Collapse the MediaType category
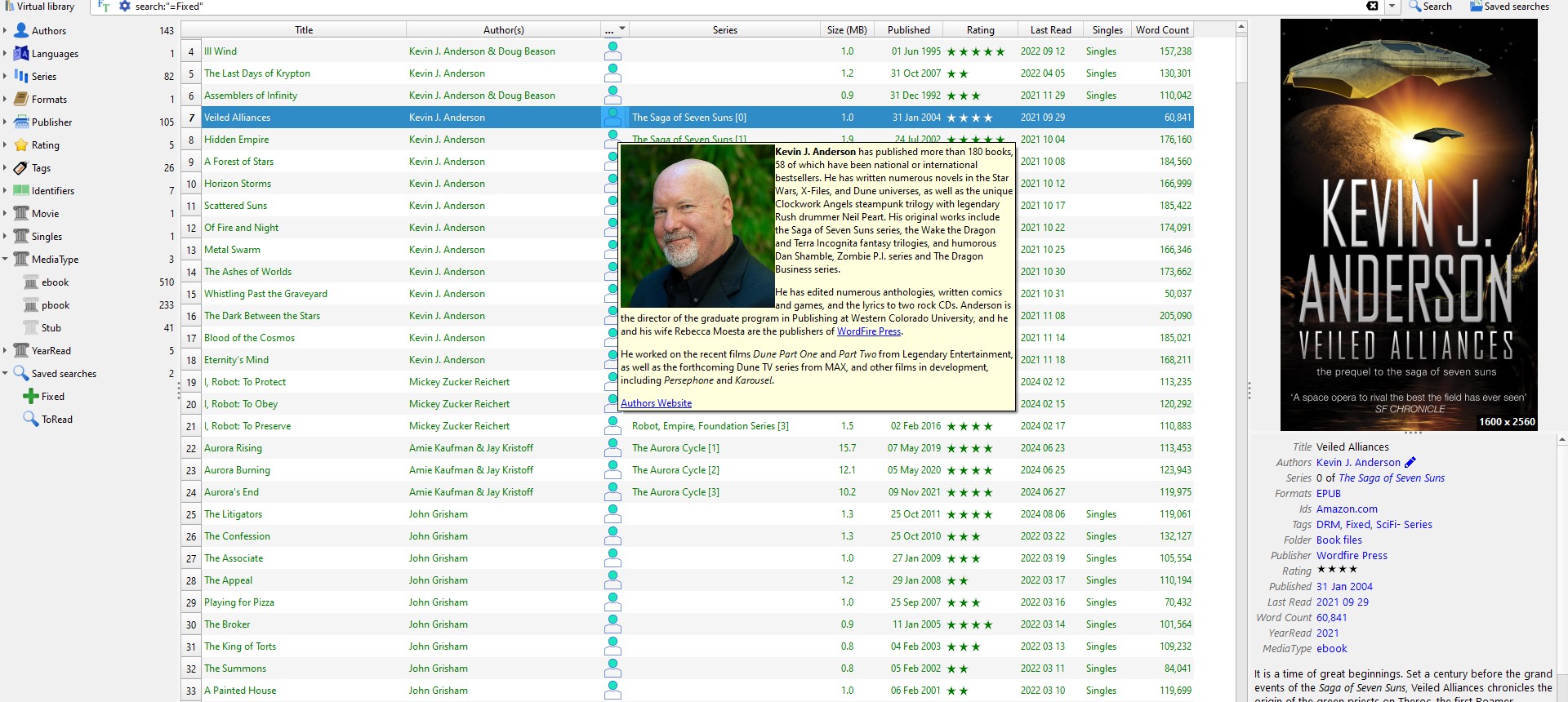The height and width of the screenshot is (702, 1568). point(5,260)
